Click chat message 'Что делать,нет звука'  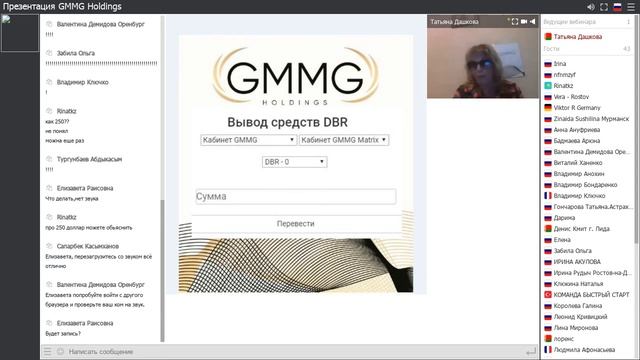click(x=72, y=199)
